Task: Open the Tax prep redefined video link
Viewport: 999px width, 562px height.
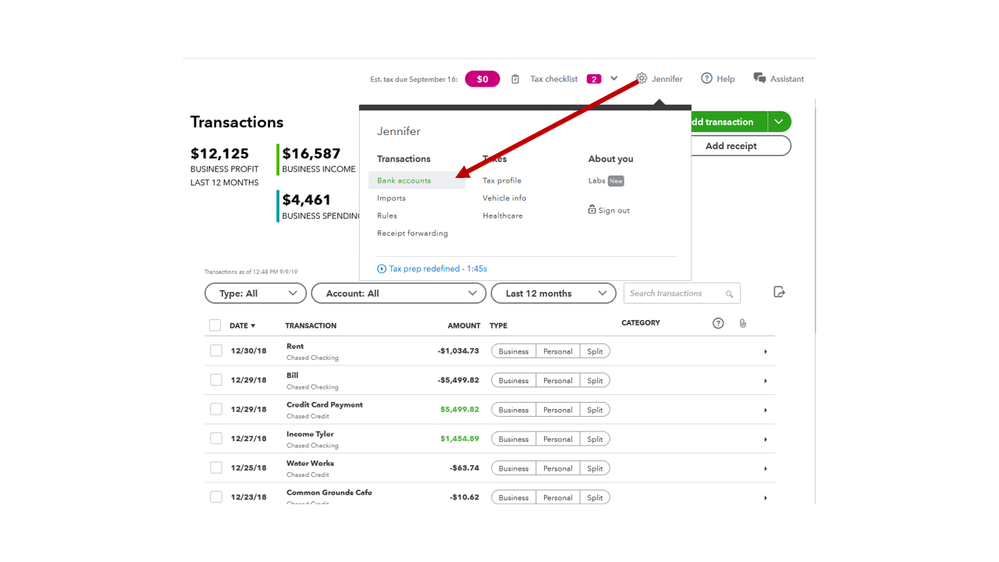Action: pos(438,269)
